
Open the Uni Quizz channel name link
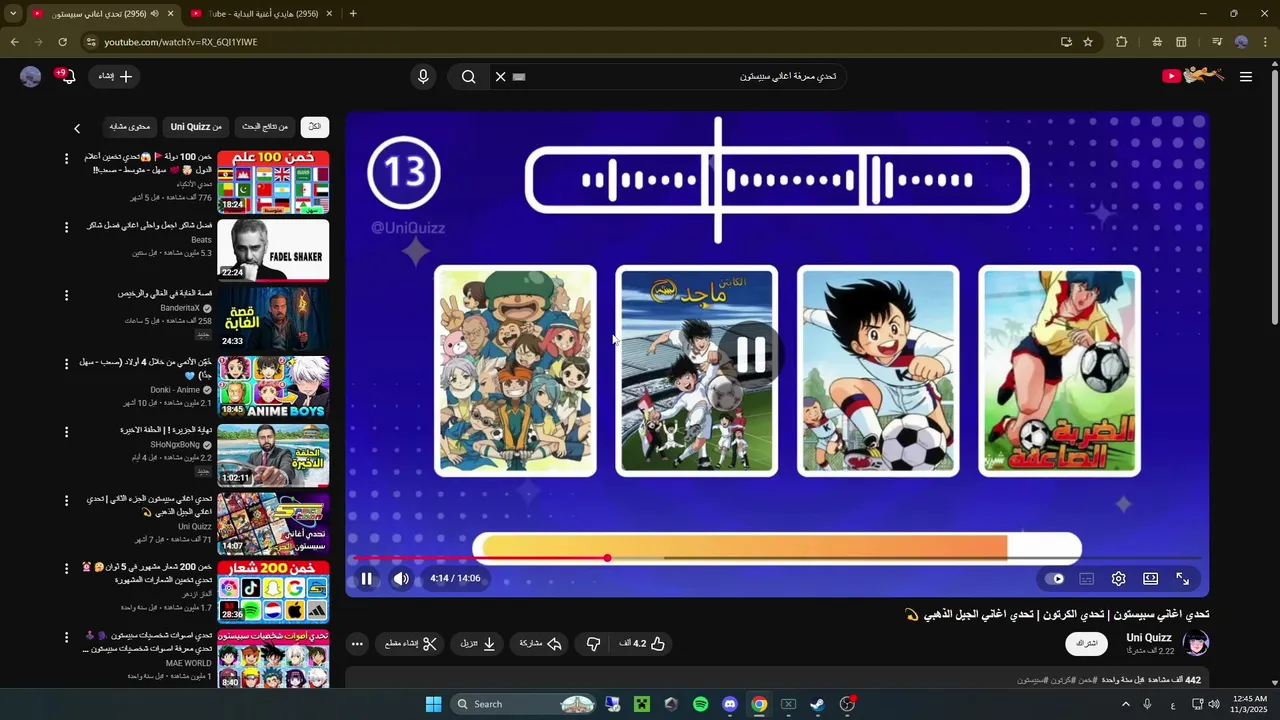click(1148, 637)
